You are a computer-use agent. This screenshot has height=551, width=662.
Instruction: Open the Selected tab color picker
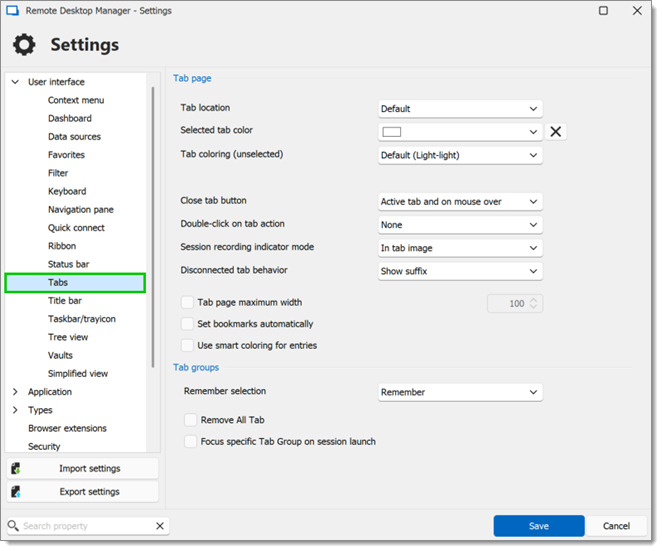(460, 132)
